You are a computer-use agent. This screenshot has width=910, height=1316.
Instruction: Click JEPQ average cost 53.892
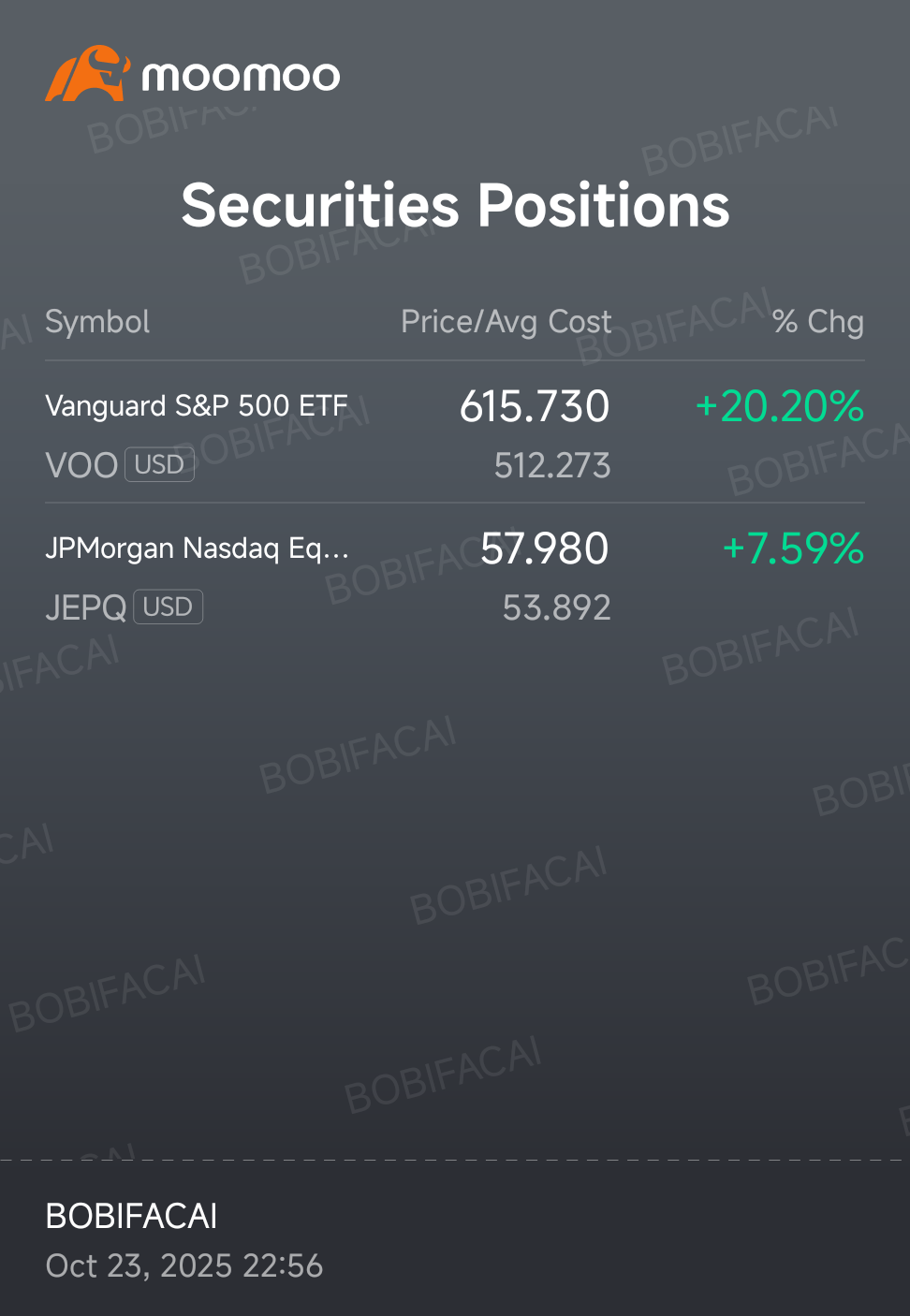556,607
